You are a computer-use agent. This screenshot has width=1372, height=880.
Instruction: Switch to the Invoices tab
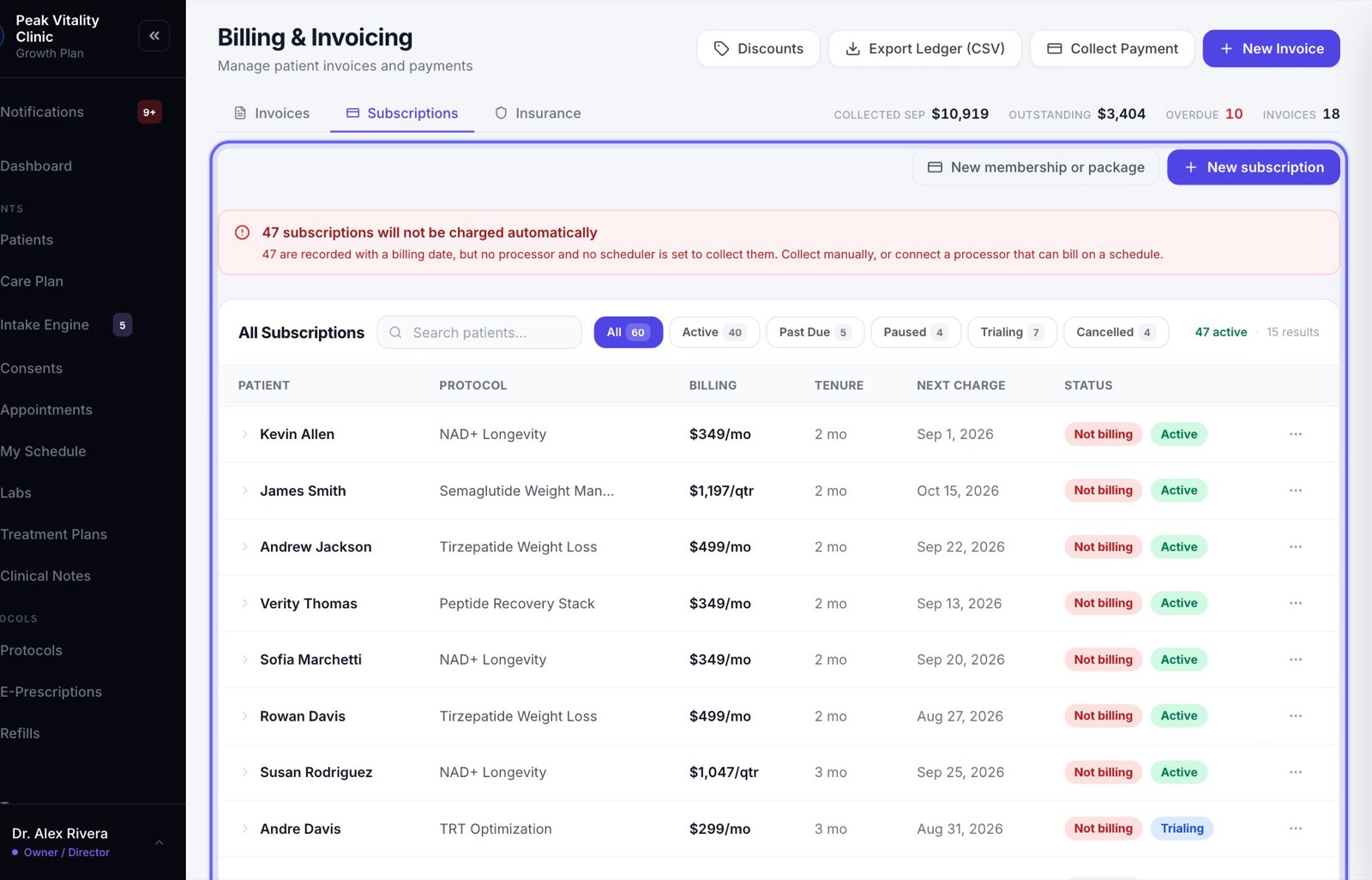[272, 113]
